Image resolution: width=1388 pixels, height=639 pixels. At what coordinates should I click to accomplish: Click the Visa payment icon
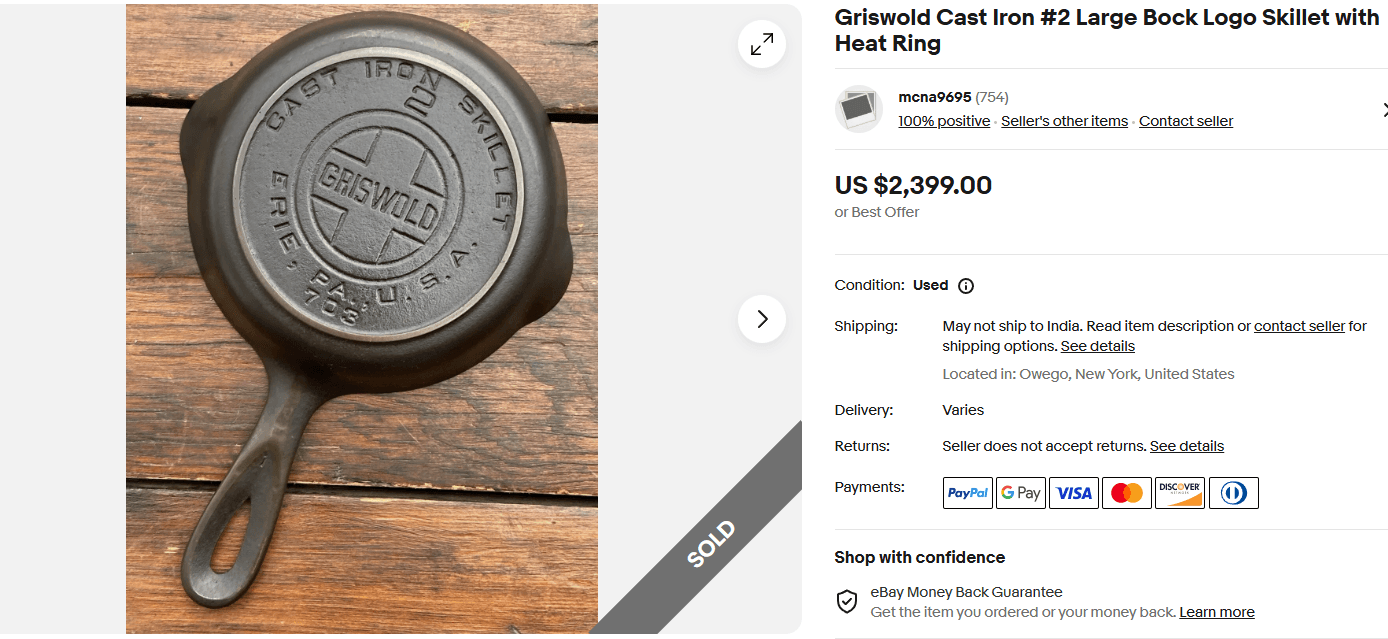coord(1073,492)
